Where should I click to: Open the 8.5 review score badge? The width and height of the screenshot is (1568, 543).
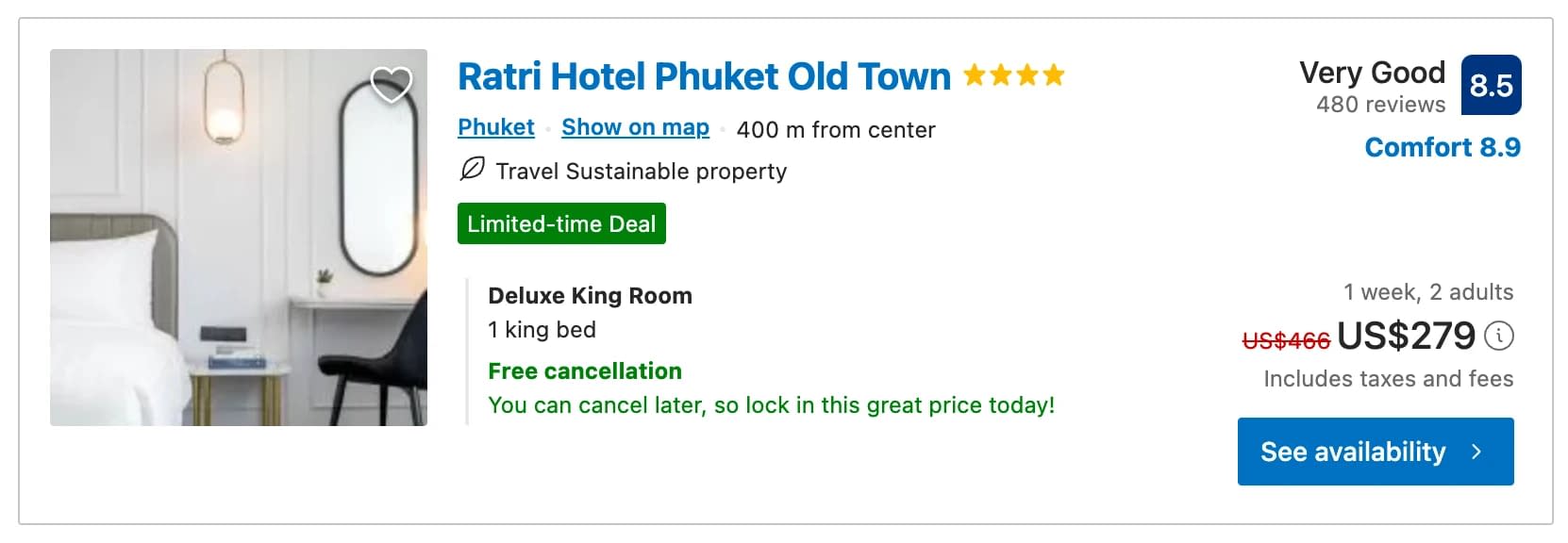(x=1491, y=86)
